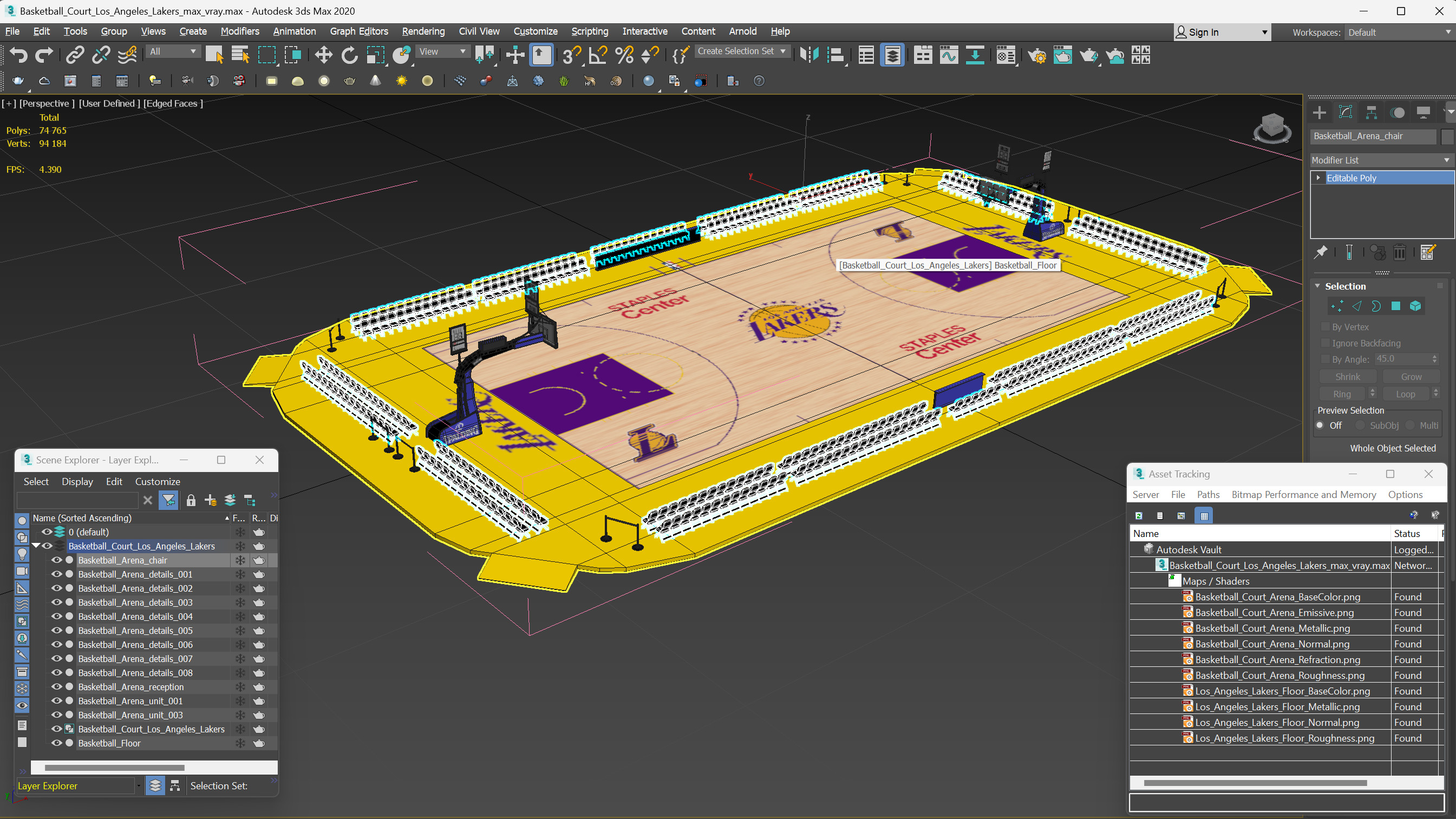Image resolution: width=1456 pixels, height=819 pixels.
Task: Click the Basketball_Arena_chair object name field
Action: pyautogui.click(x=1373, y=136)
